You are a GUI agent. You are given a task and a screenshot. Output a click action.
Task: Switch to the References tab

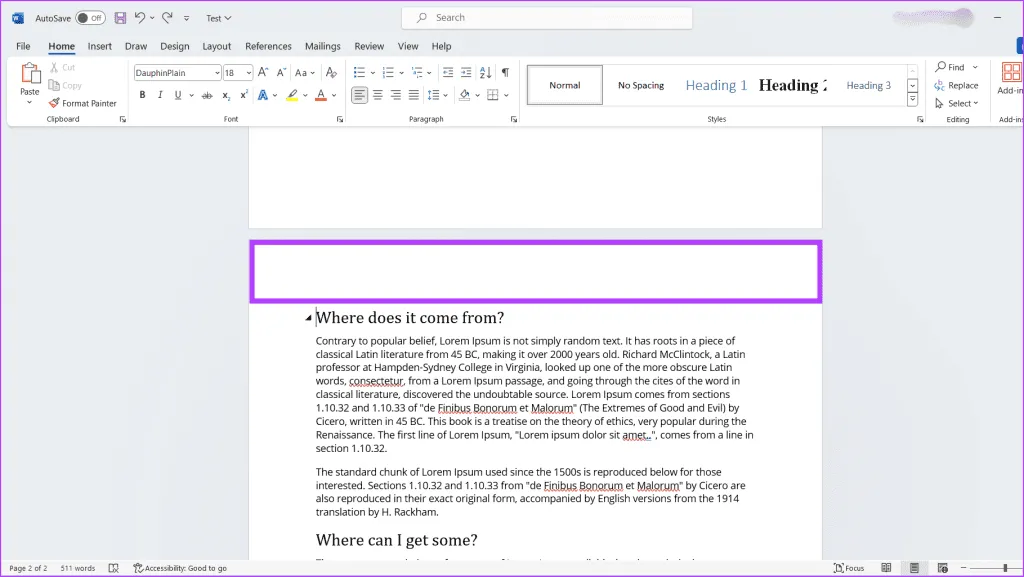268,46
